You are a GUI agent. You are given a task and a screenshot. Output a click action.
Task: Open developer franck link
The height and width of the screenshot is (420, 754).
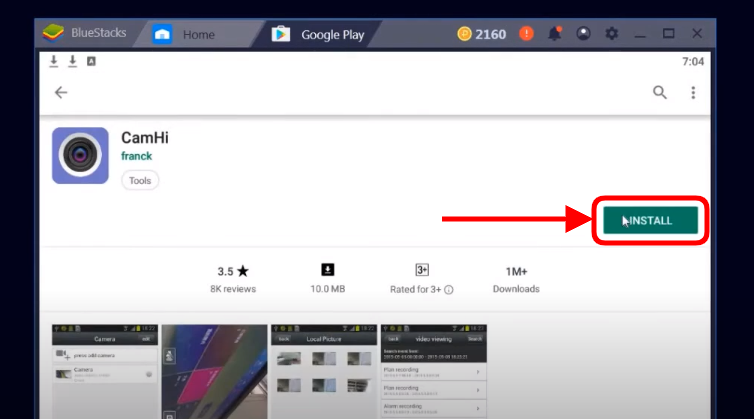[137, 156]
